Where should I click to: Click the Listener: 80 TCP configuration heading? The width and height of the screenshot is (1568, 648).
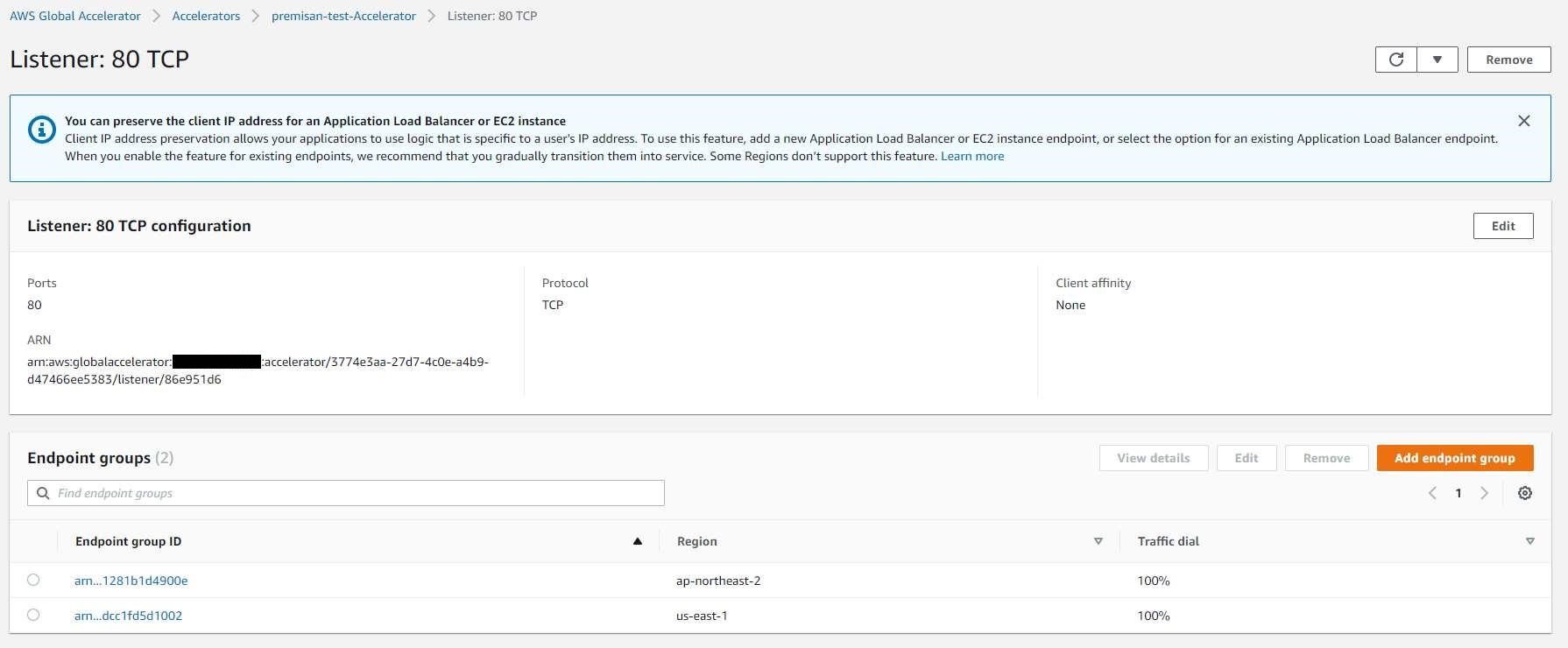coord(139,226)
